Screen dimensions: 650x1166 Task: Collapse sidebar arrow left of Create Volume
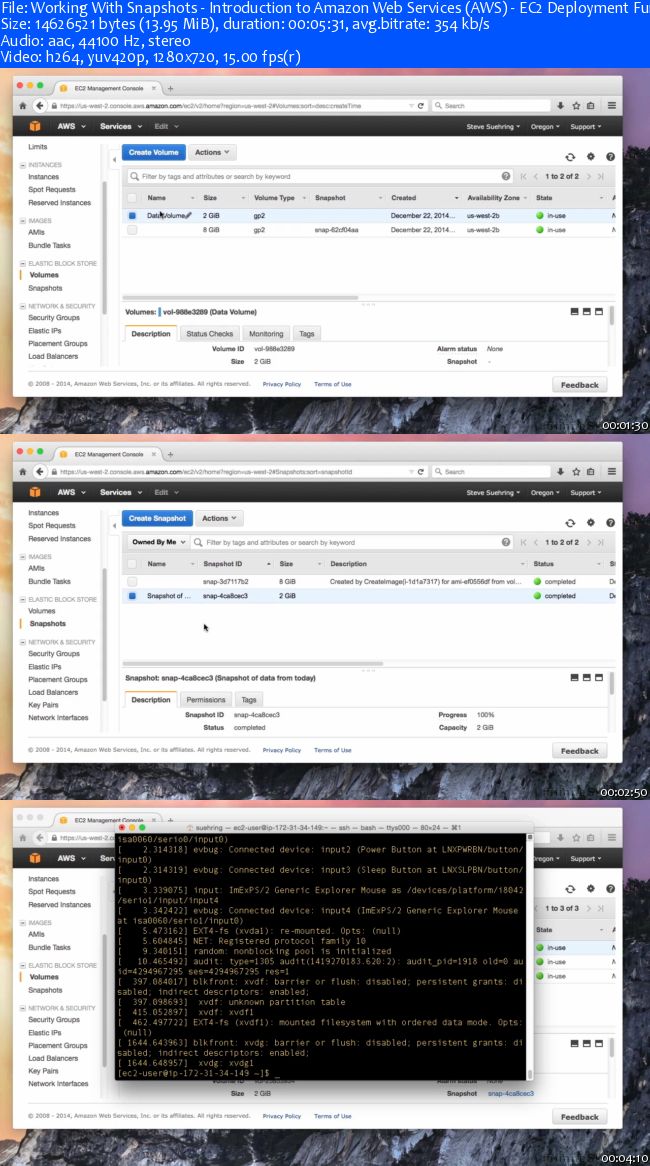(114, 160)
